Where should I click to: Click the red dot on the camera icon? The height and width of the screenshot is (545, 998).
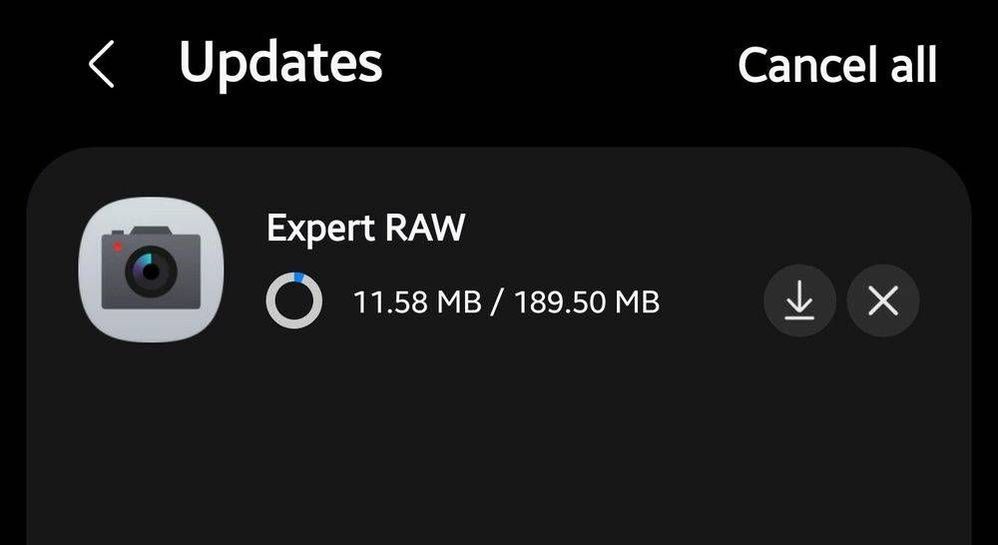point(117,246)
